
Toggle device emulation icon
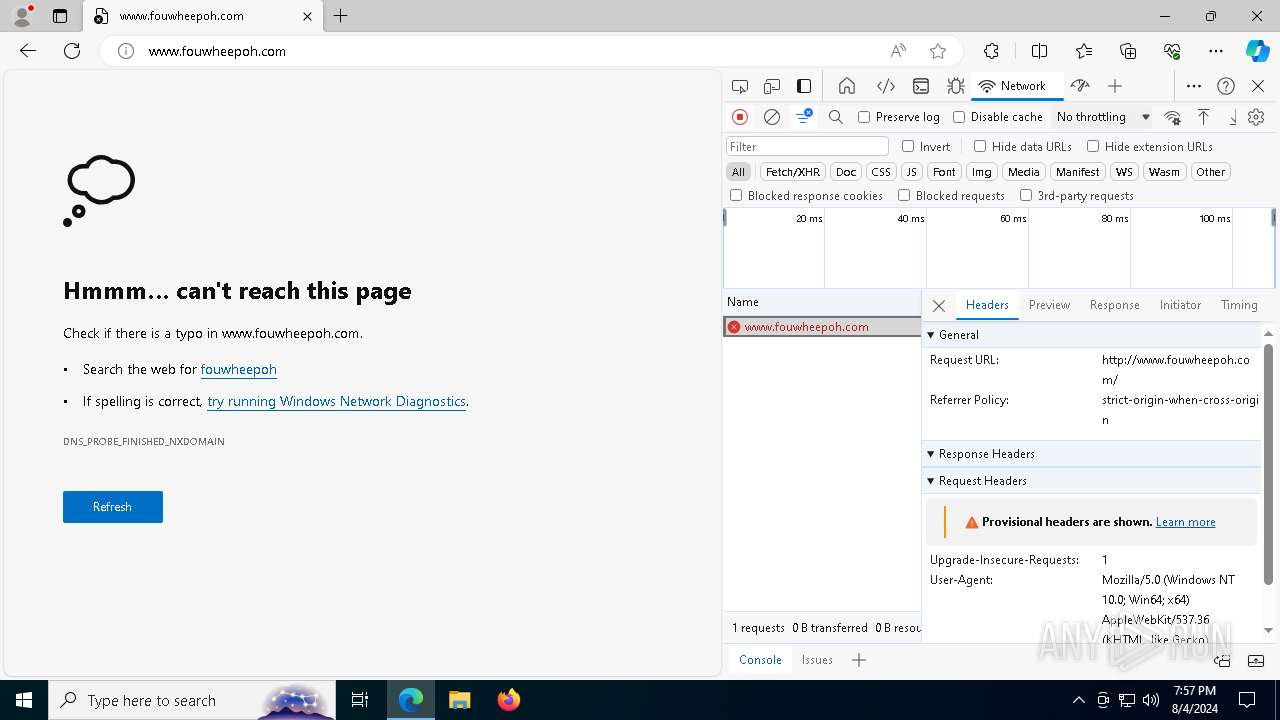pyautogui.click(x=772, y=86)
